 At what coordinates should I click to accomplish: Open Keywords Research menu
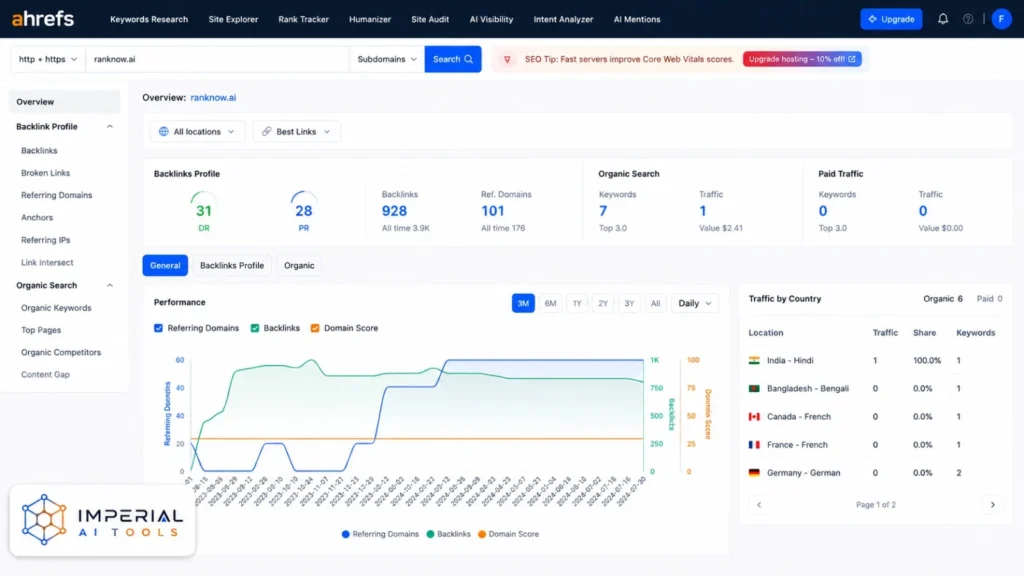coord(149,19)
